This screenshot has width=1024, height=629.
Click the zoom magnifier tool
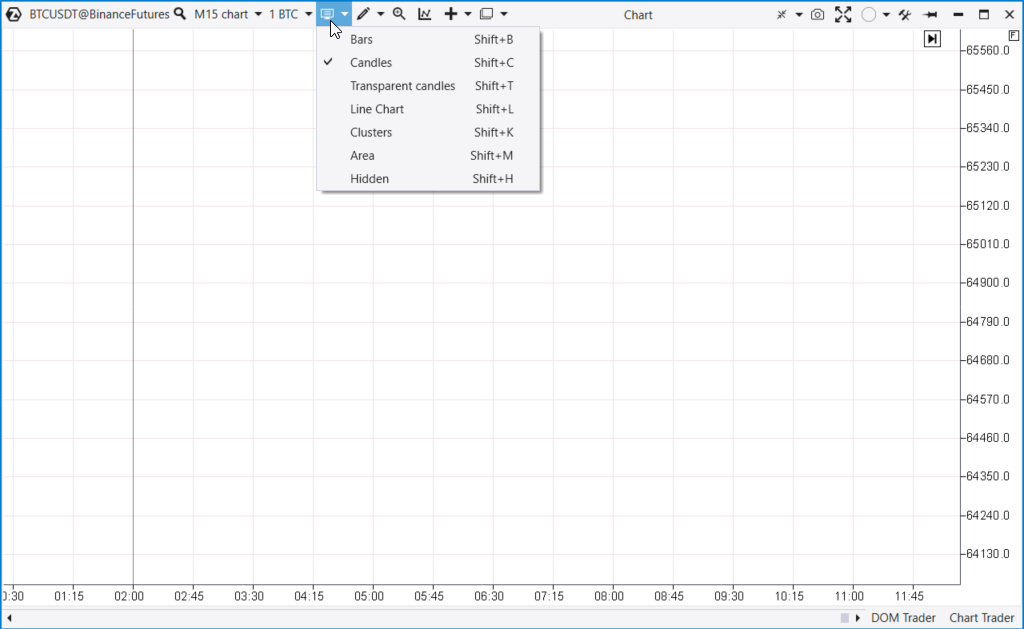(399, 14)
